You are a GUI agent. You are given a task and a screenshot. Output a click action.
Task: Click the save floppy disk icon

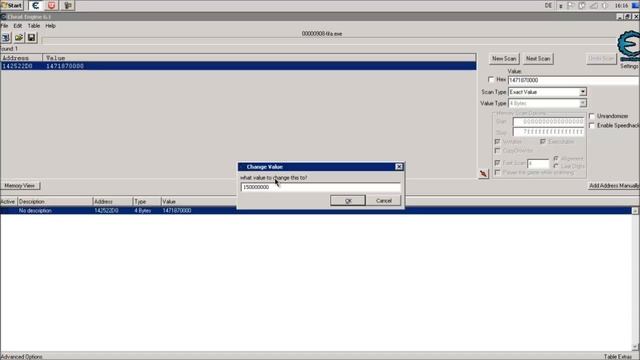[x=31, y=38]
